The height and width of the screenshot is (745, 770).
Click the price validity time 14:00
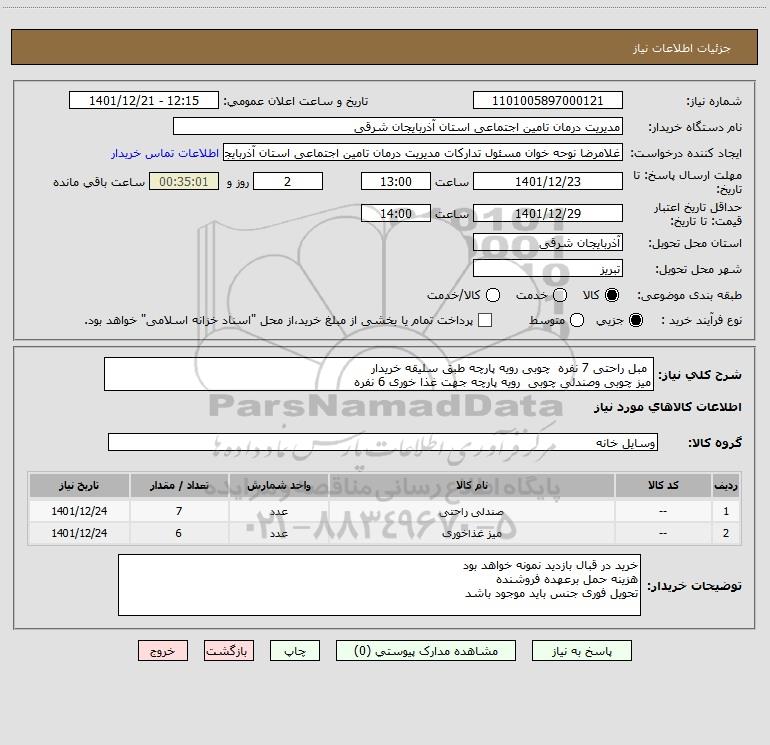(x=396, y=213)
